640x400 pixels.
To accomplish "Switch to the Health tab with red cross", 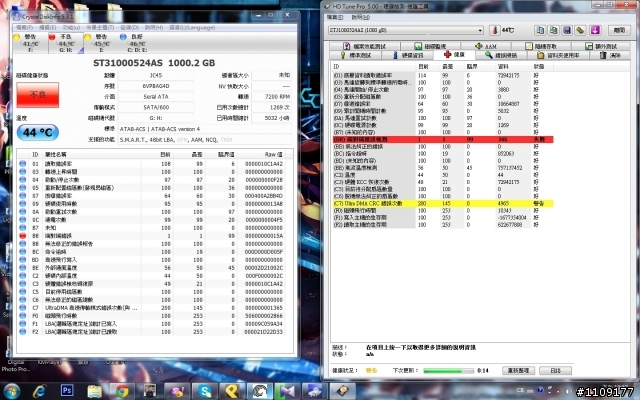I will (454, 55).
